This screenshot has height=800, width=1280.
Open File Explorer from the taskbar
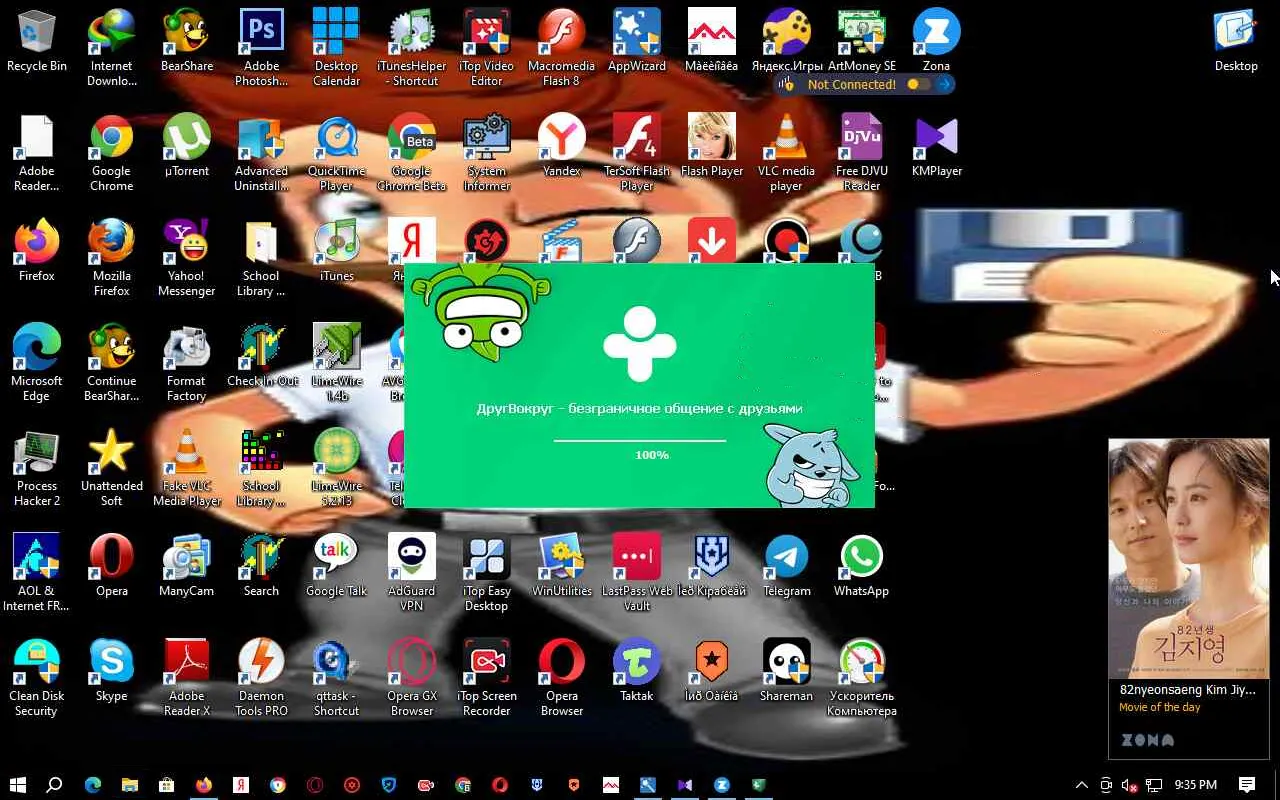[129, 785]
